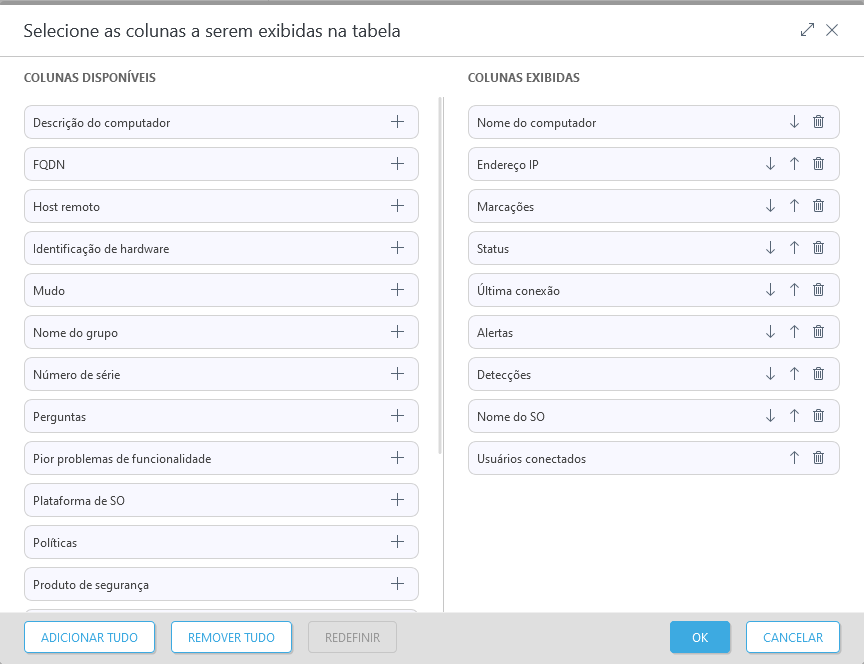864x664 pixels.
Task: Move Nome do computador down
Action: [794, 122]
